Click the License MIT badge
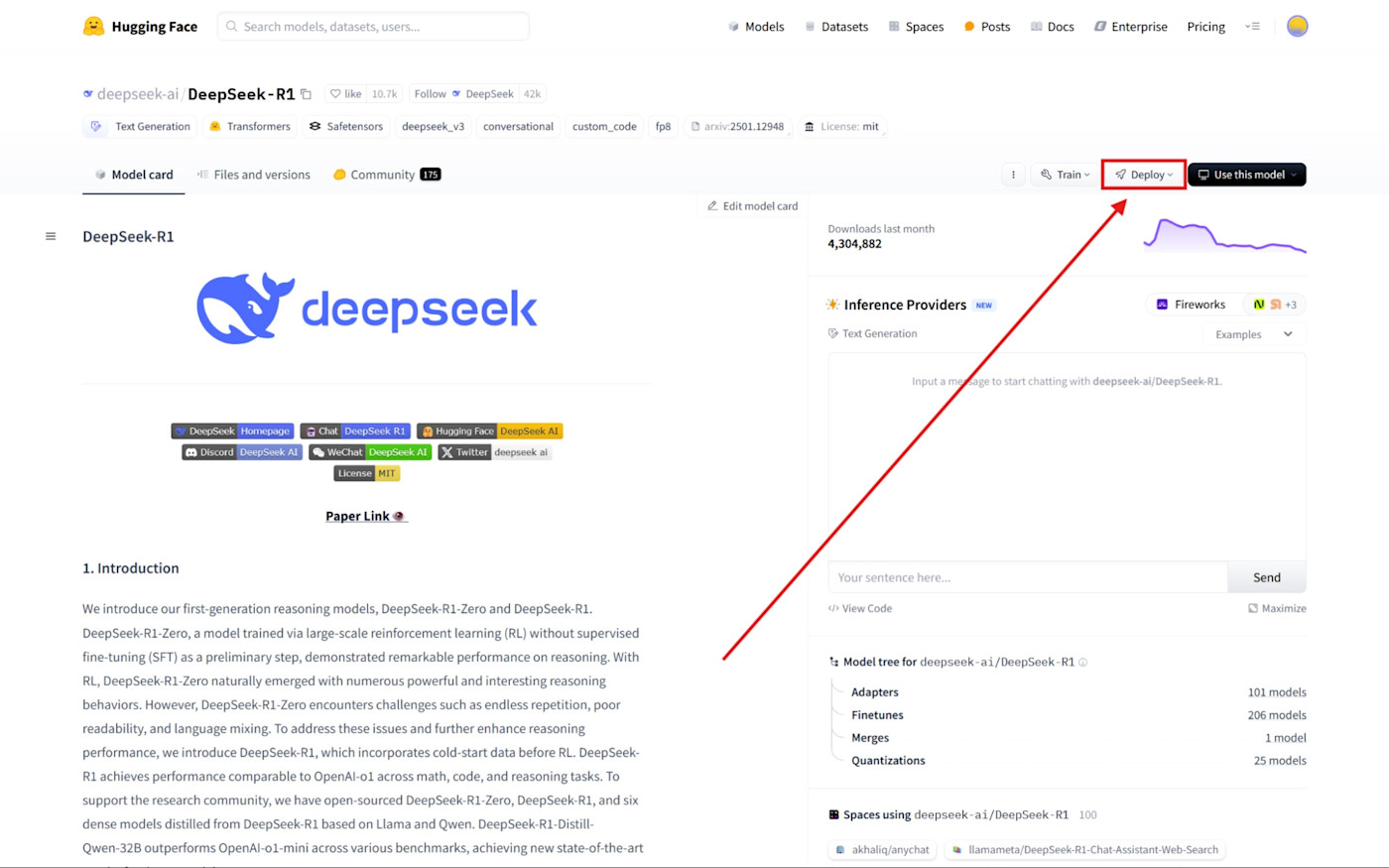Viewport: 1389px width, 868px height. coord(367,473)
